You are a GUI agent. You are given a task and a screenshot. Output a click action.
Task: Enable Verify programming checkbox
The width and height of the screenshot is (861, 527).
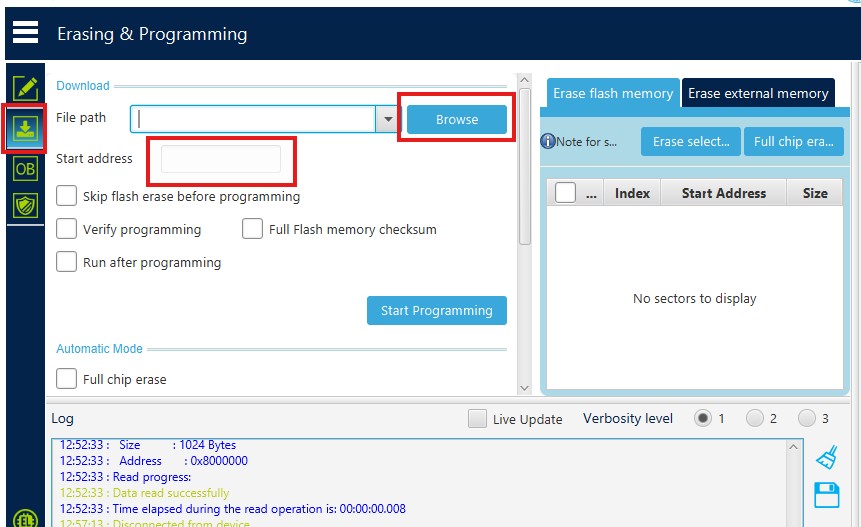tap(66, 229)
